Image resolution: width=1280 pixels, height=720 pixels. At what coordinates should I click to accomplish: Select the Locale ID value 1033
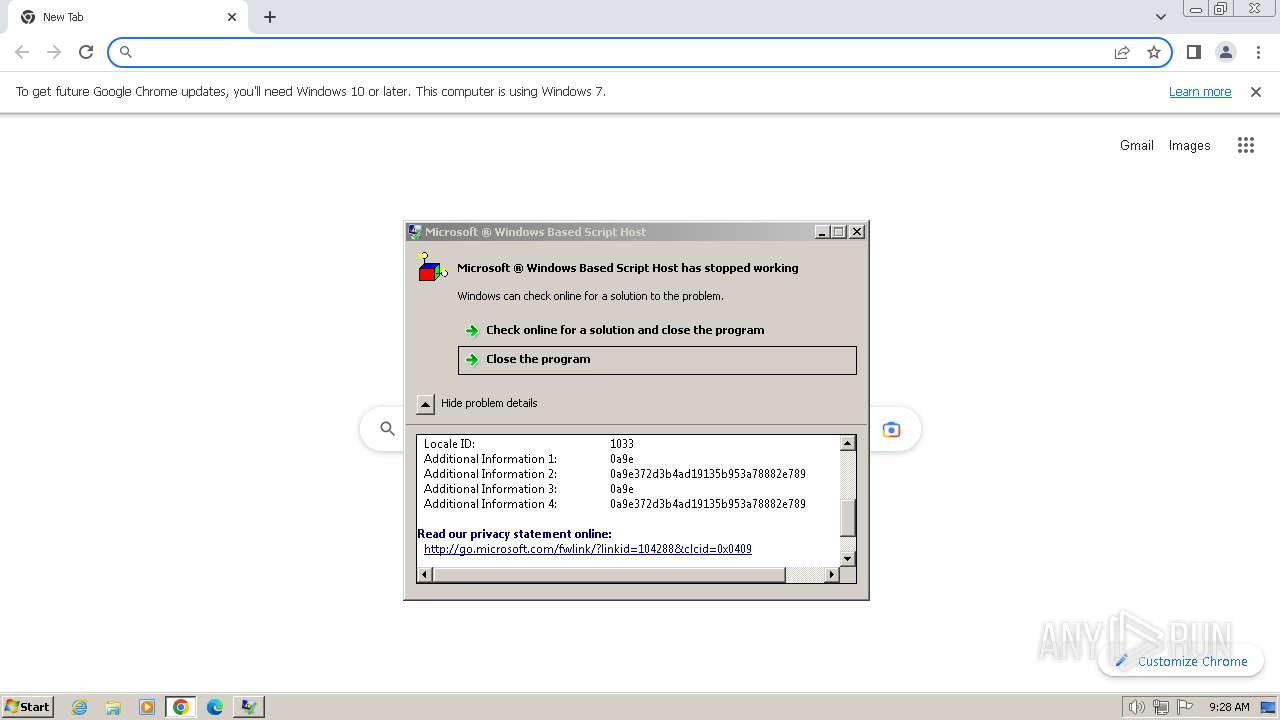point(622,444)
